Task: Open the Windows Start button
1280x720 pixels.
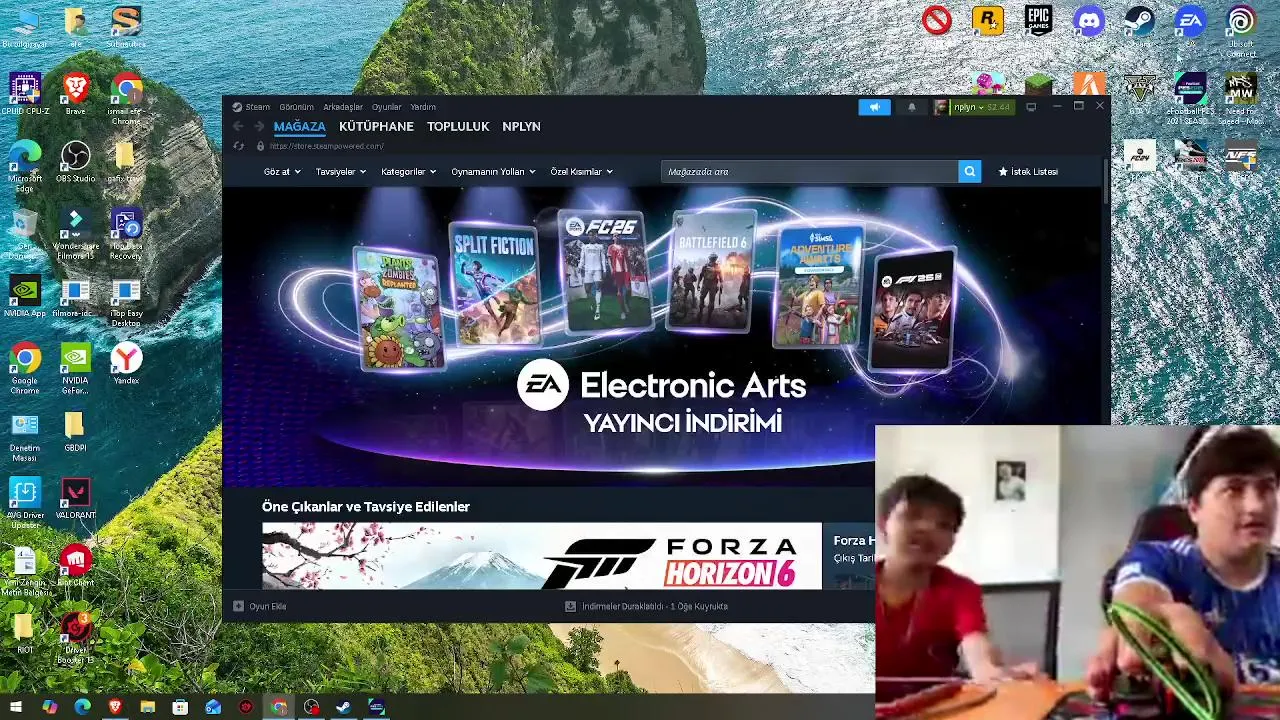Action: point(16,707)
